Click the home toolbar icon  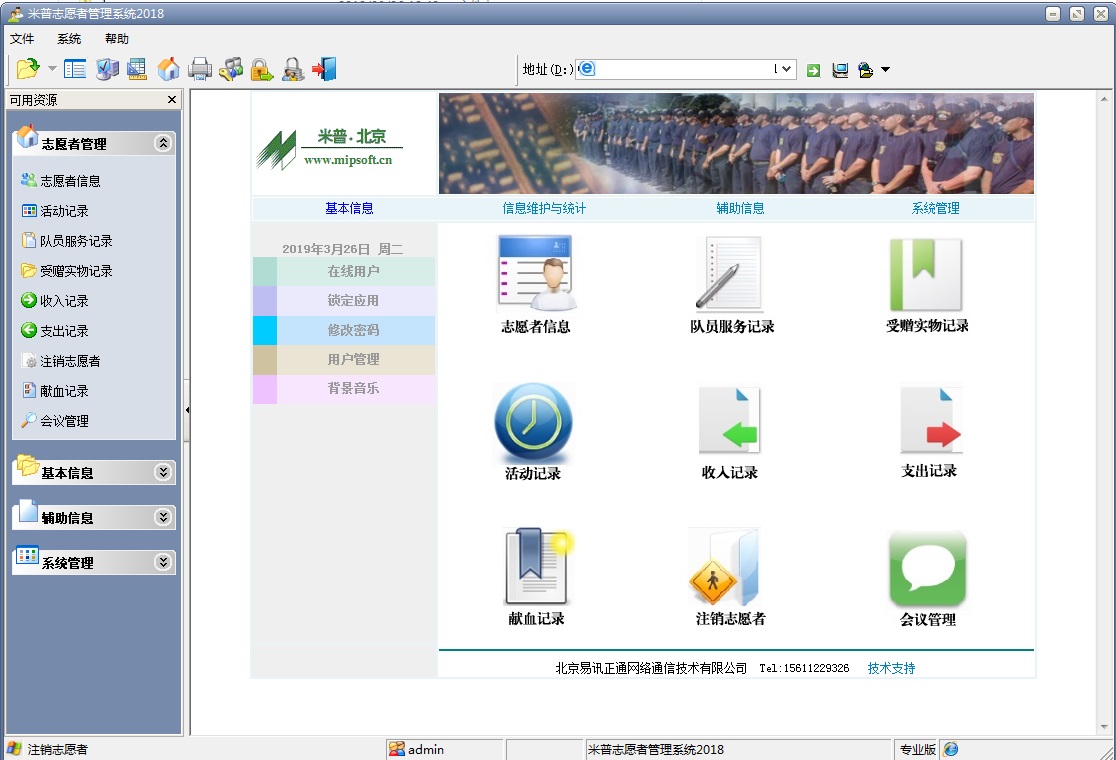pos(169,69)
